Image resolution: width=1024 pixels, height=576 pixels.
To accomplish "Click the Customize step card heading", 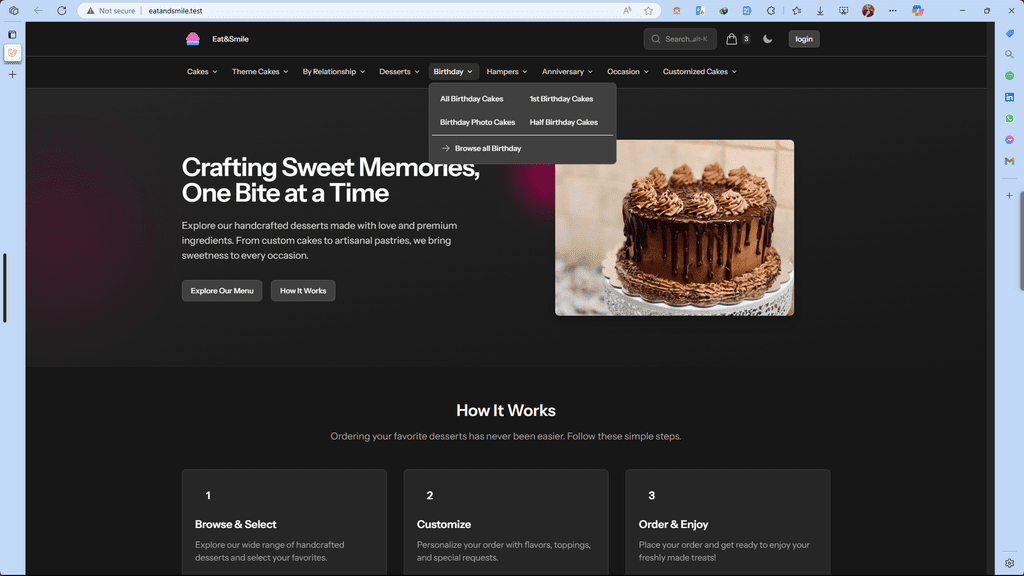I will [443, 524].
